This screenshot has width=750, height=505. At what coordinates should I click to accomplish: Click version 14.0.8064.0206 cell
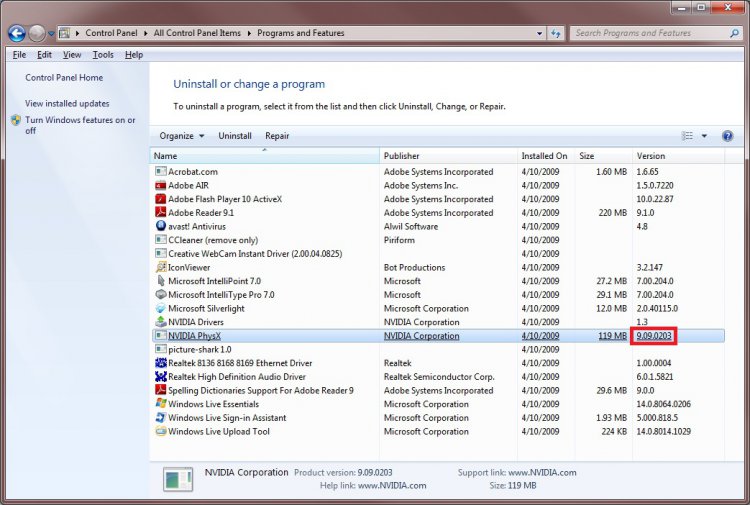pyautogui.click(x=663, y=404)
